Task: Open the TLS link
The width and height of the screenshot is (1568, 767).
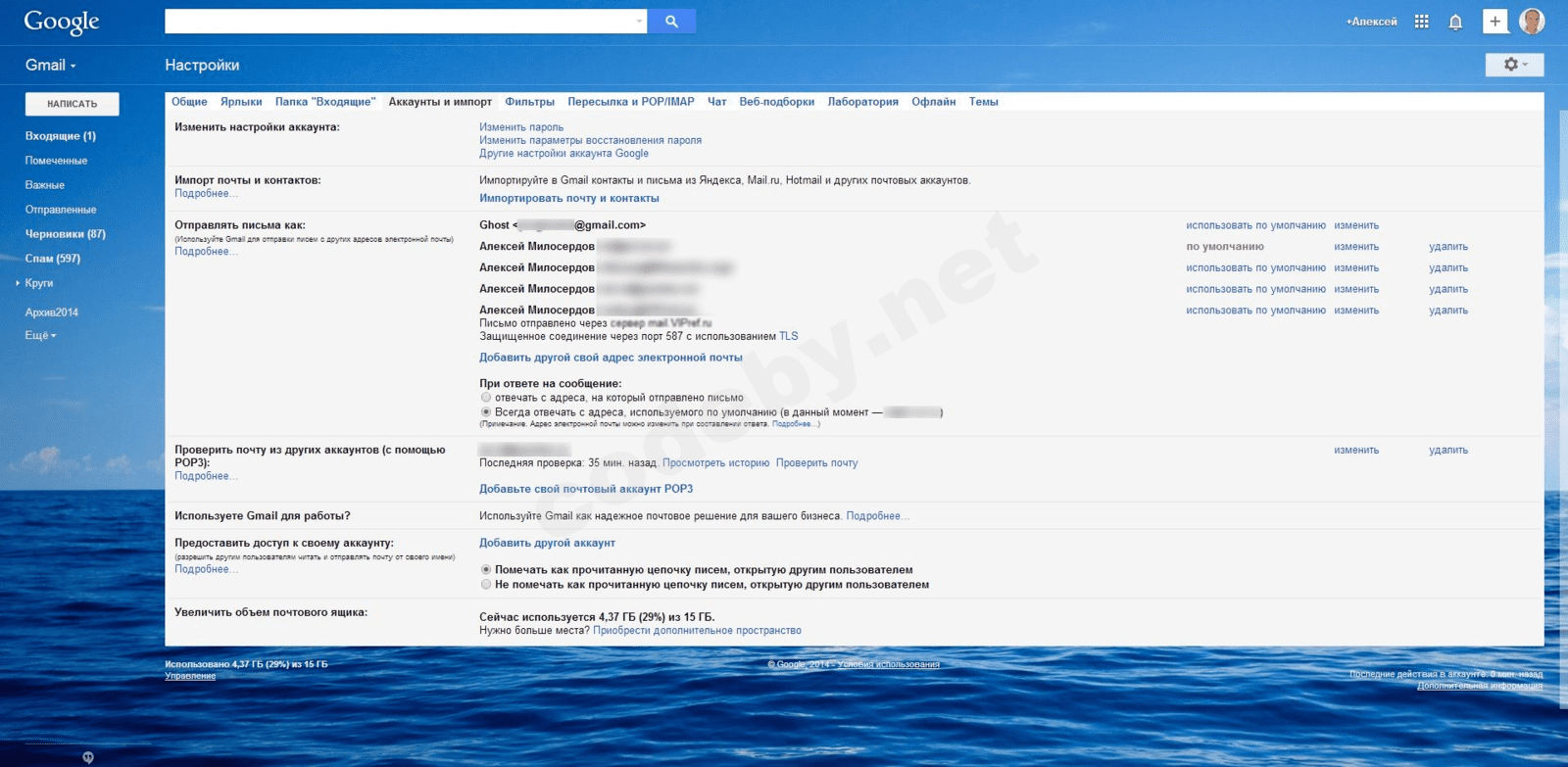Action: coord(789,337)
